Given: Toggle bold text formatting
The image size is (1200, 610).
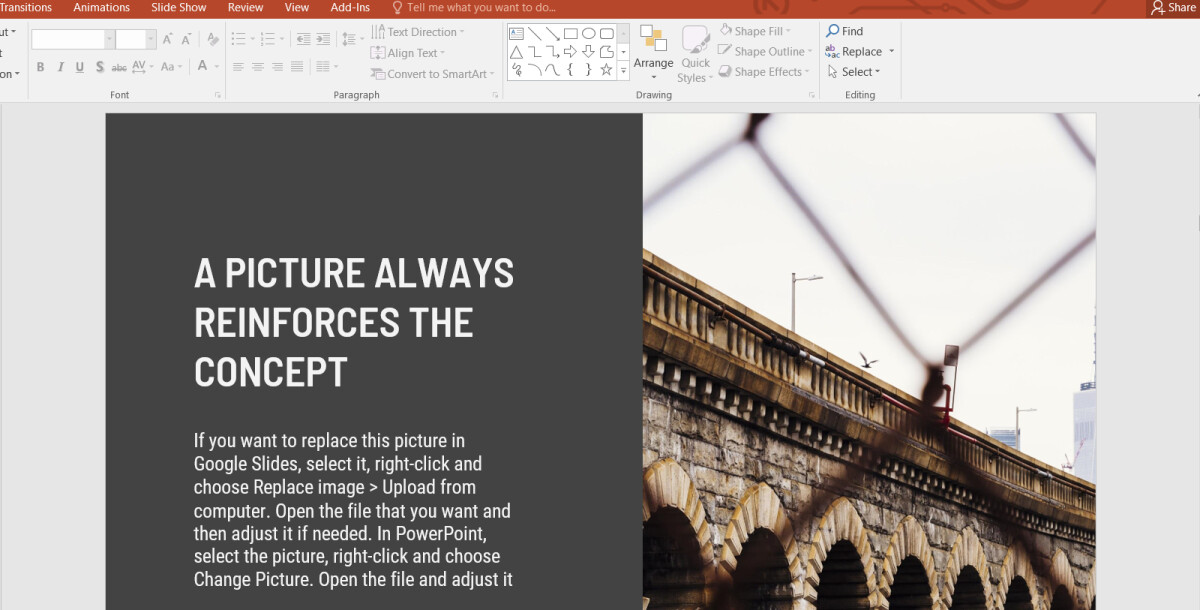Looking at the screenshot, I should [x=40, y=66].
